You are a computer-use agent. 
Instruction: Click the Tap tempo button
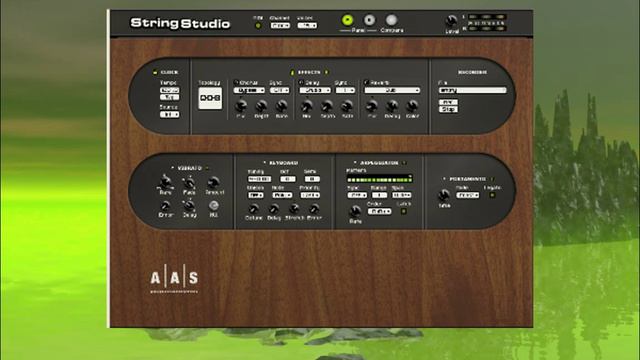169,97
